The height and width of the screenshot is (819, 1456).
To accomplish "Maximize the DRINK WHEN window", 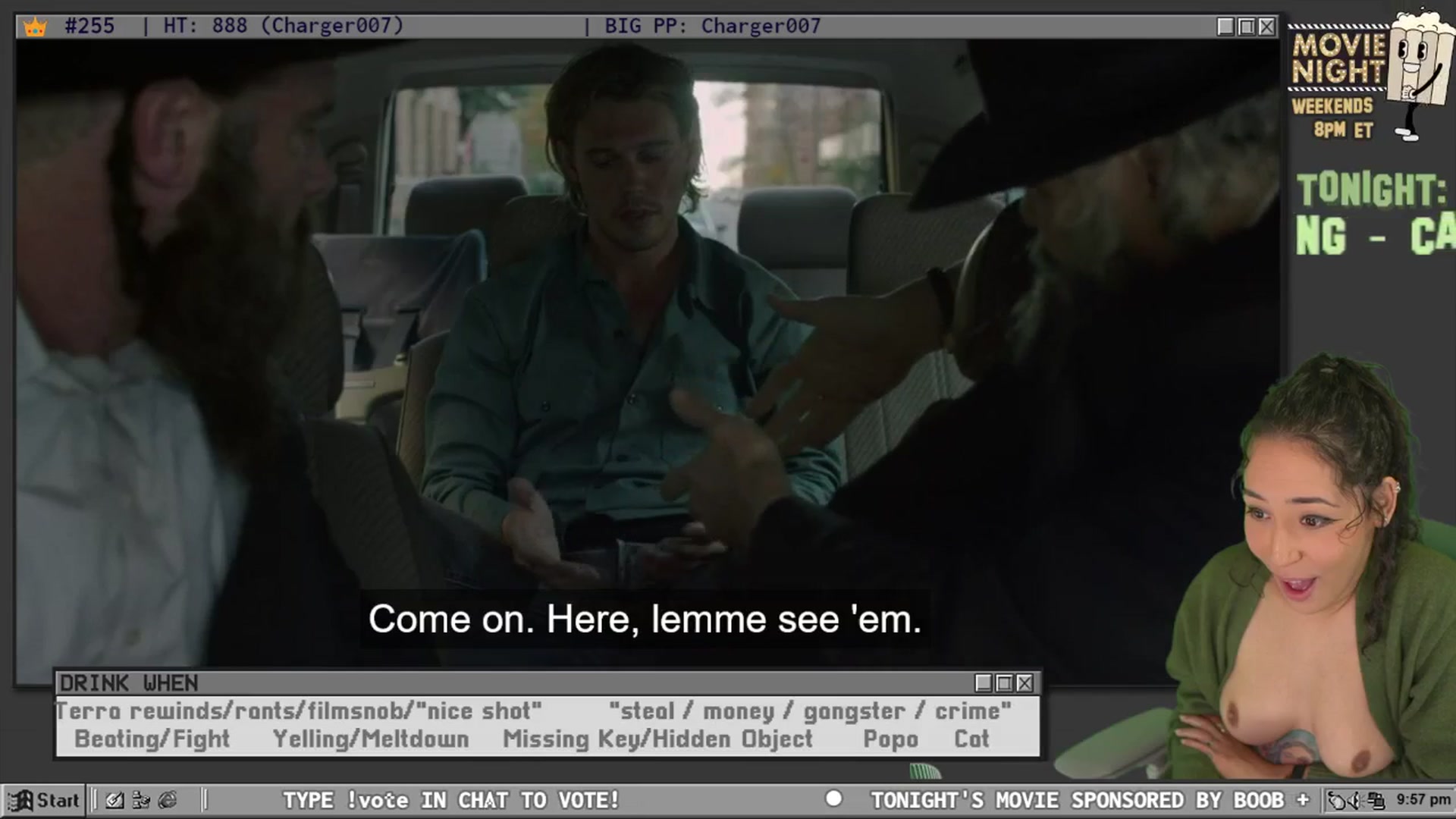I will tap(1004, 683).
